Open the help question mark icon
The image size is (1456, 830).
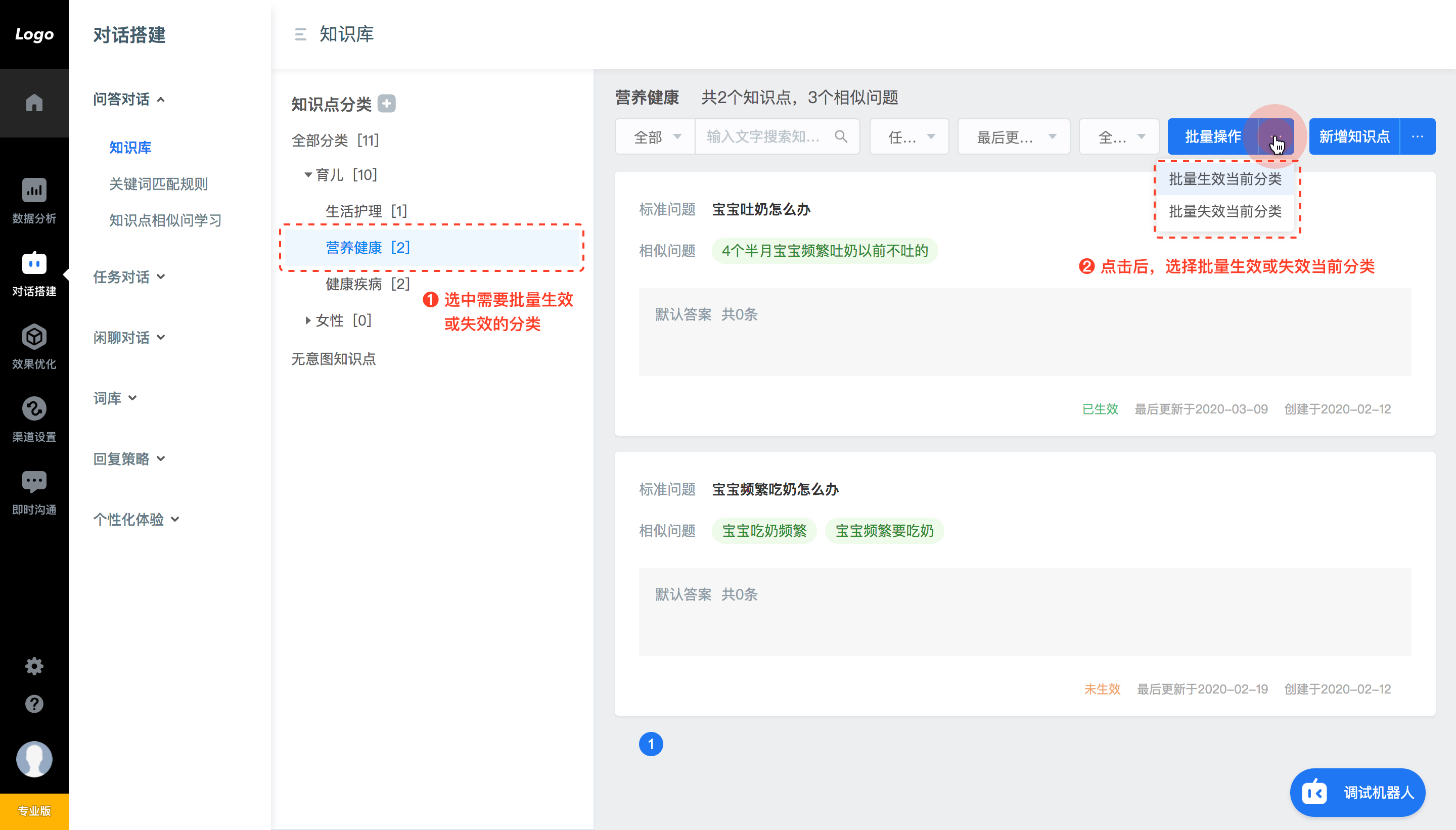click(34, 704)
